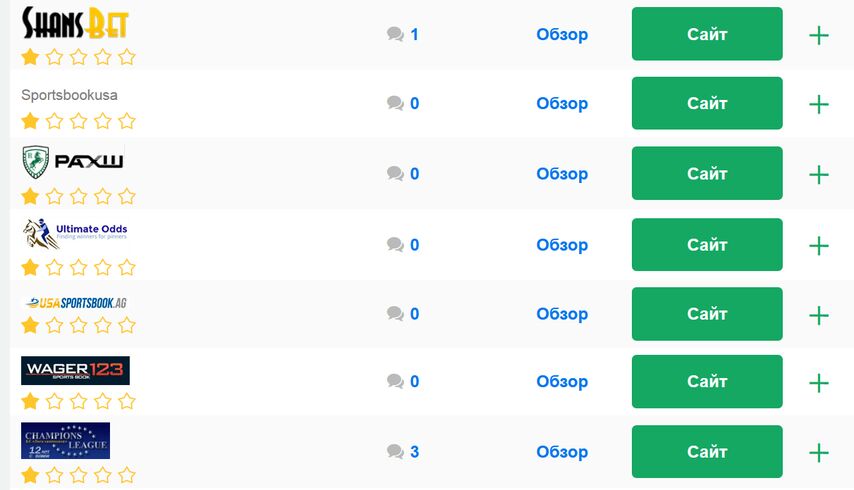Click the comments bubble in the Champions League row
This screenshot has height=490, width=854.
(x=395, y=451)
